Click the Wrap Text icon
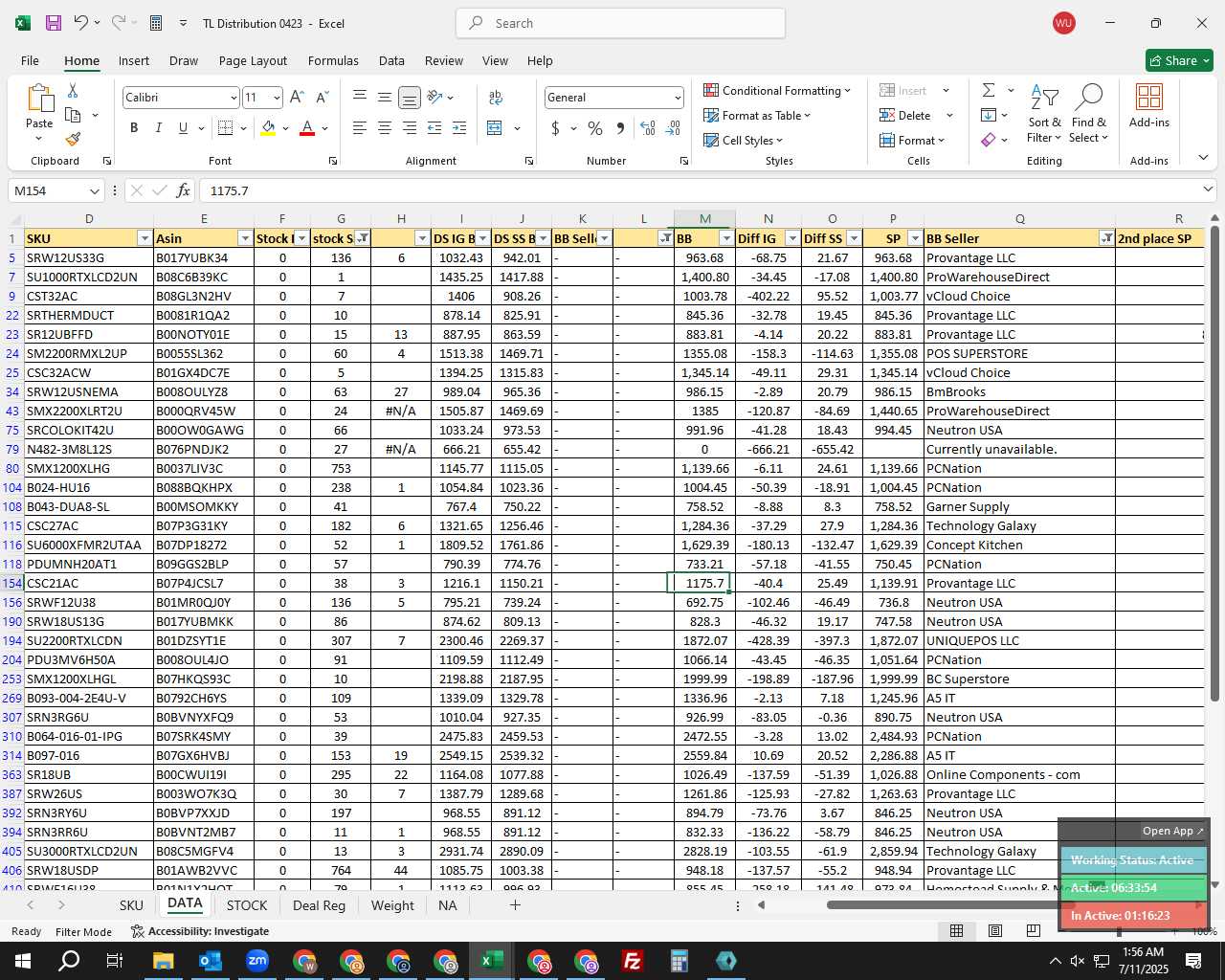 (x=496, y=98)
